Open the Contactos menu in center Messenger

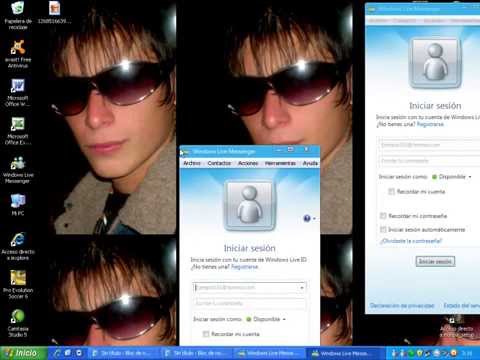(x=219, y=163)
